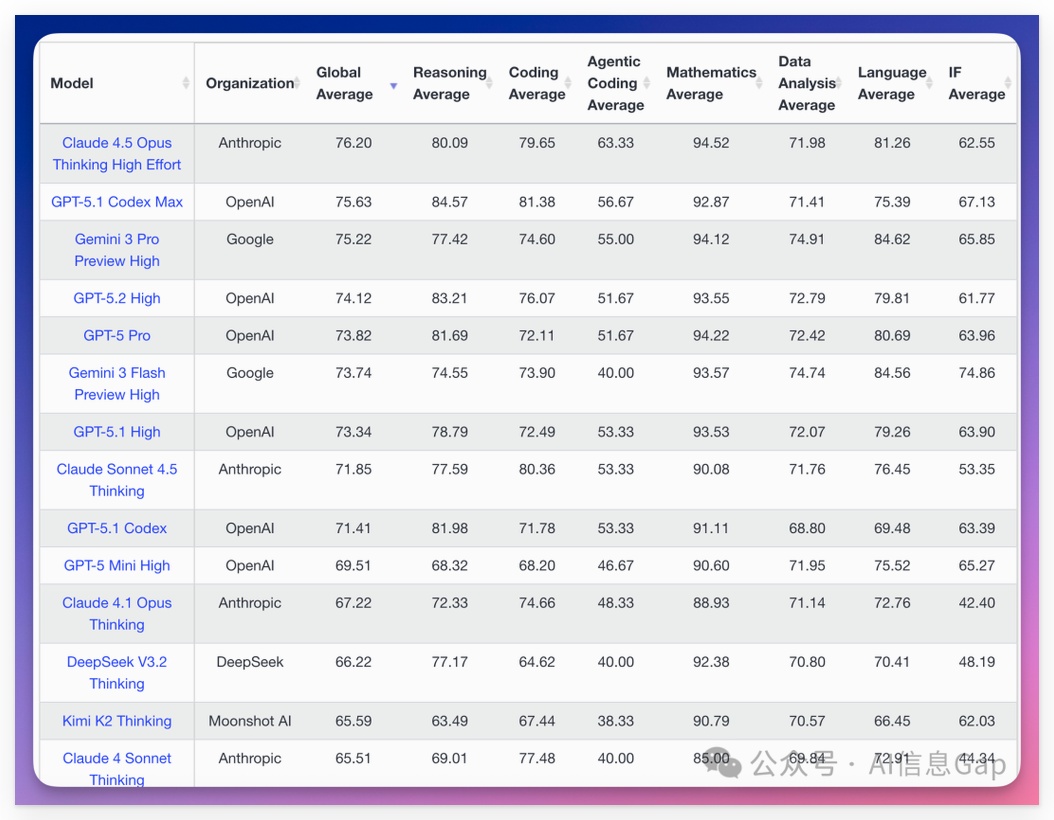This screenshot has width=1054, height=820.
Task: Click the Data Analysis Average header text
Action: pos(807,83)
